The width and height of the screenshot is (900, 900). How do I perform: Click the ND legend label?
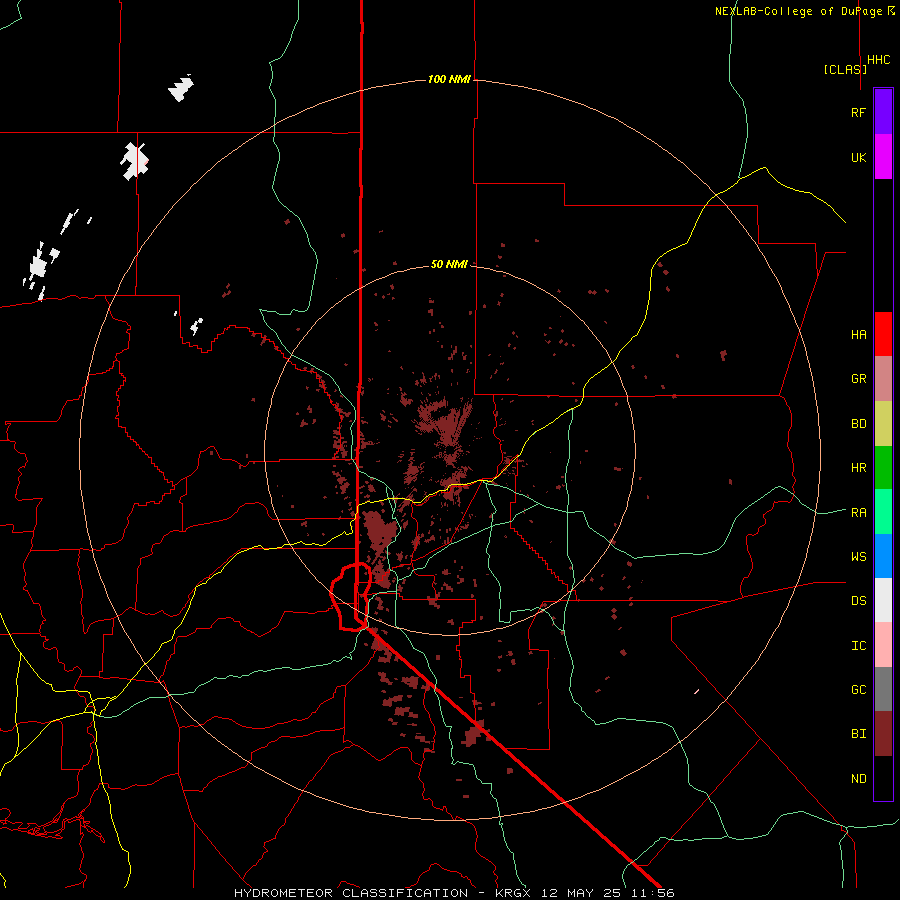[858, 779]
